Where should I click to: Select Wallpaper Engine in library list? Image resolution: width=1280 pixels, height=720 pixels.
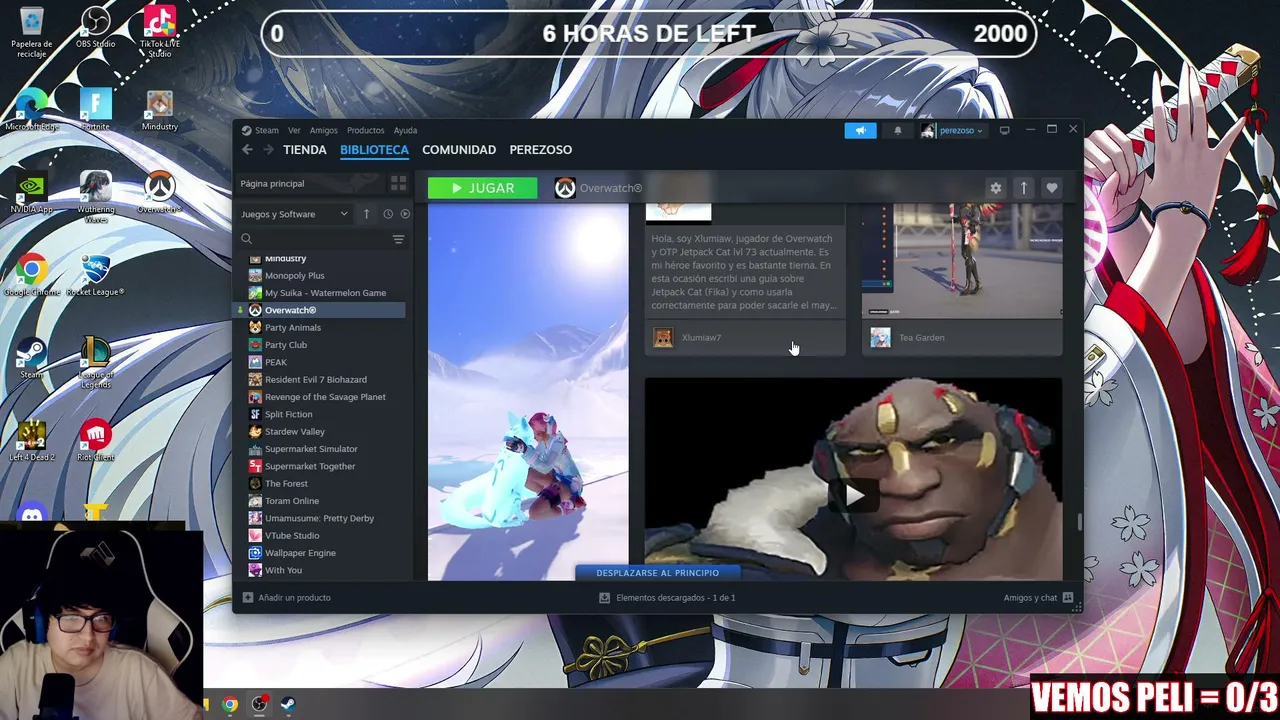(300, 553)
